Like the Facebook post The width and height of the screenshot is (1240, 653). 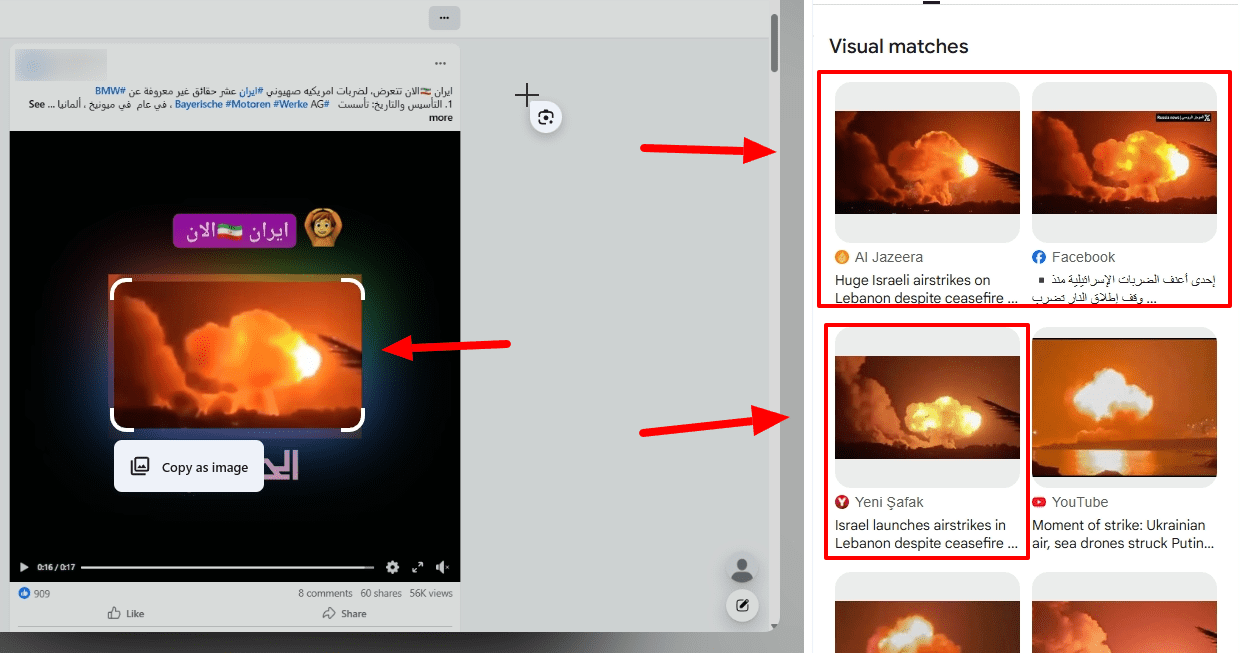(125, 613)
